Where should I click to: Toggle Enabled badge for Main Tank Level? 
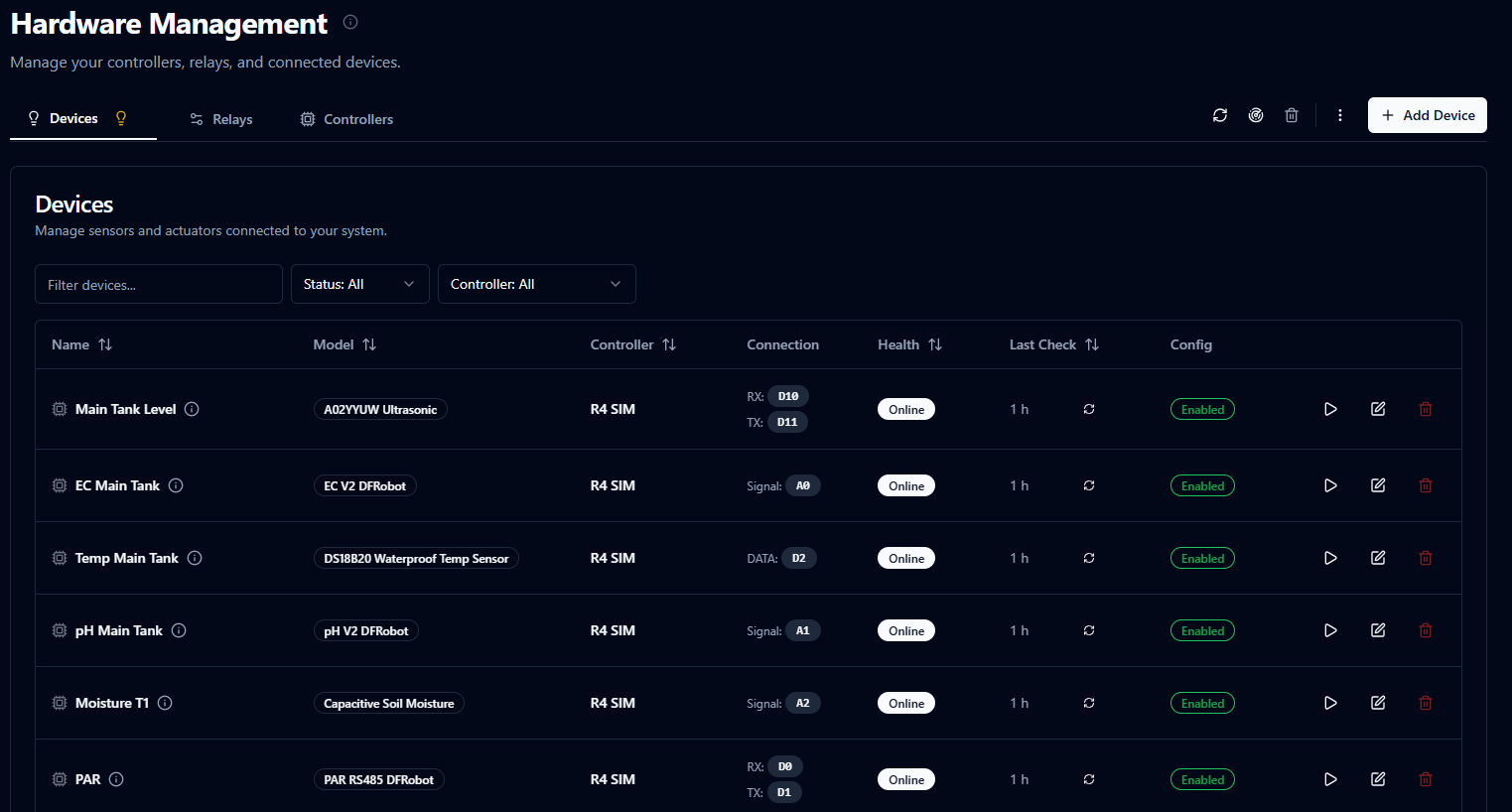(1202, 409)
